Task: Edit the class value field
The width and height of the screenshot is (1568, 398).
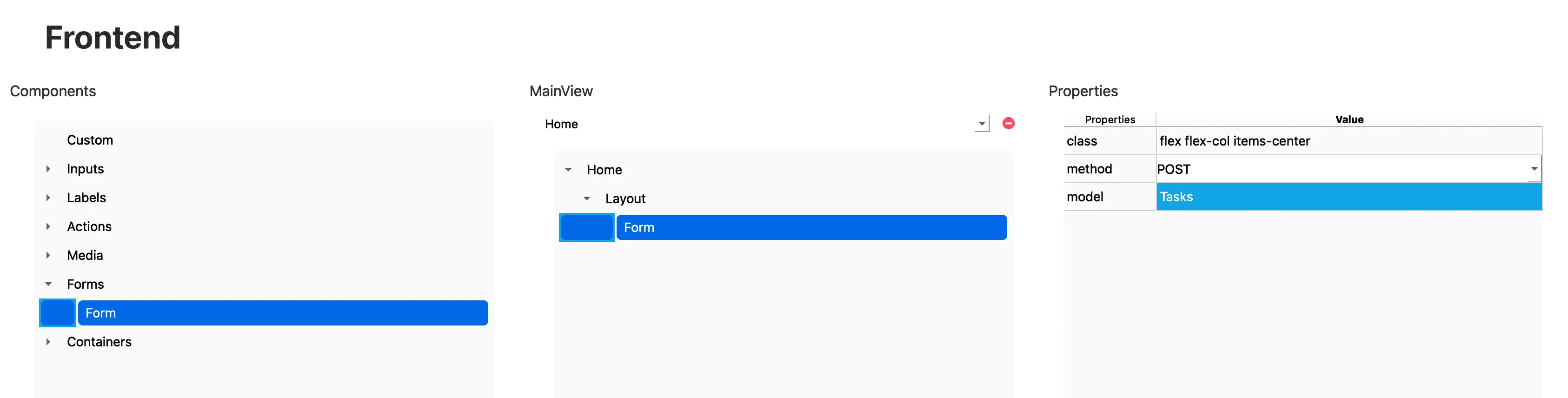Action: point(1349,140)
